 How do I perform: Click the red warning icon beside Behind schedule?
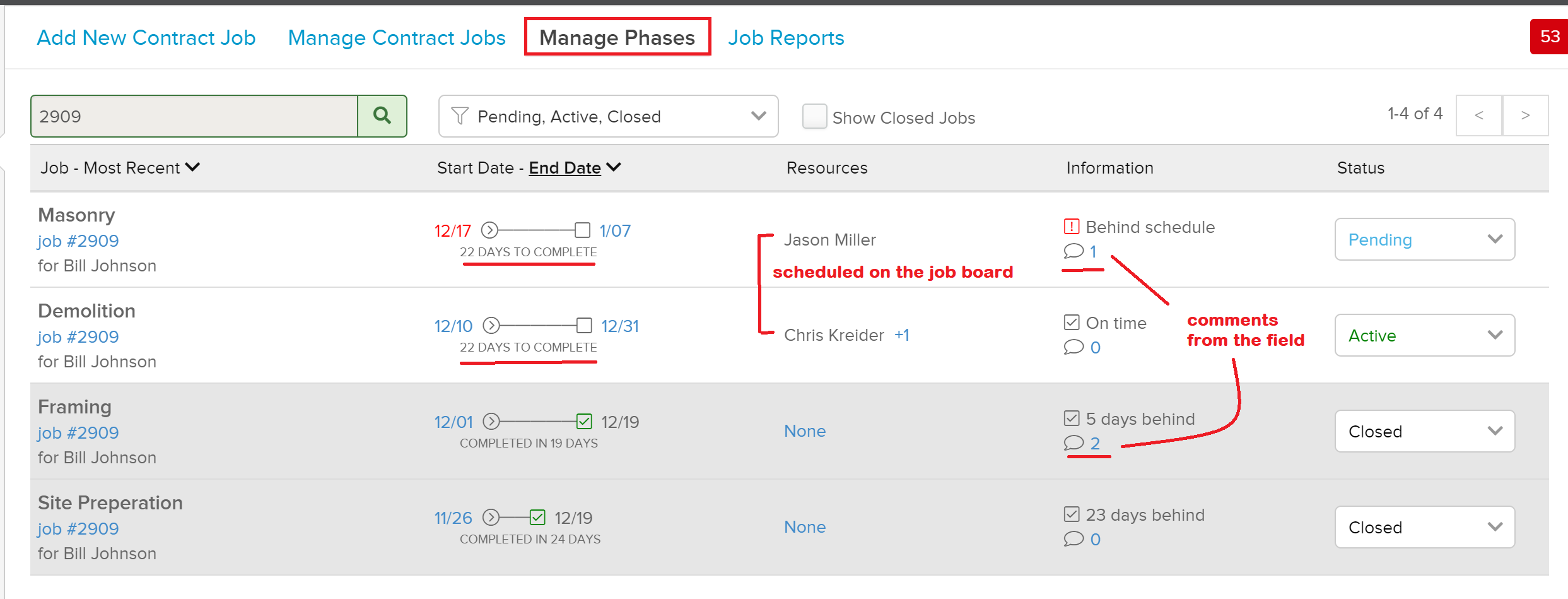click(x=1070, y=227)
